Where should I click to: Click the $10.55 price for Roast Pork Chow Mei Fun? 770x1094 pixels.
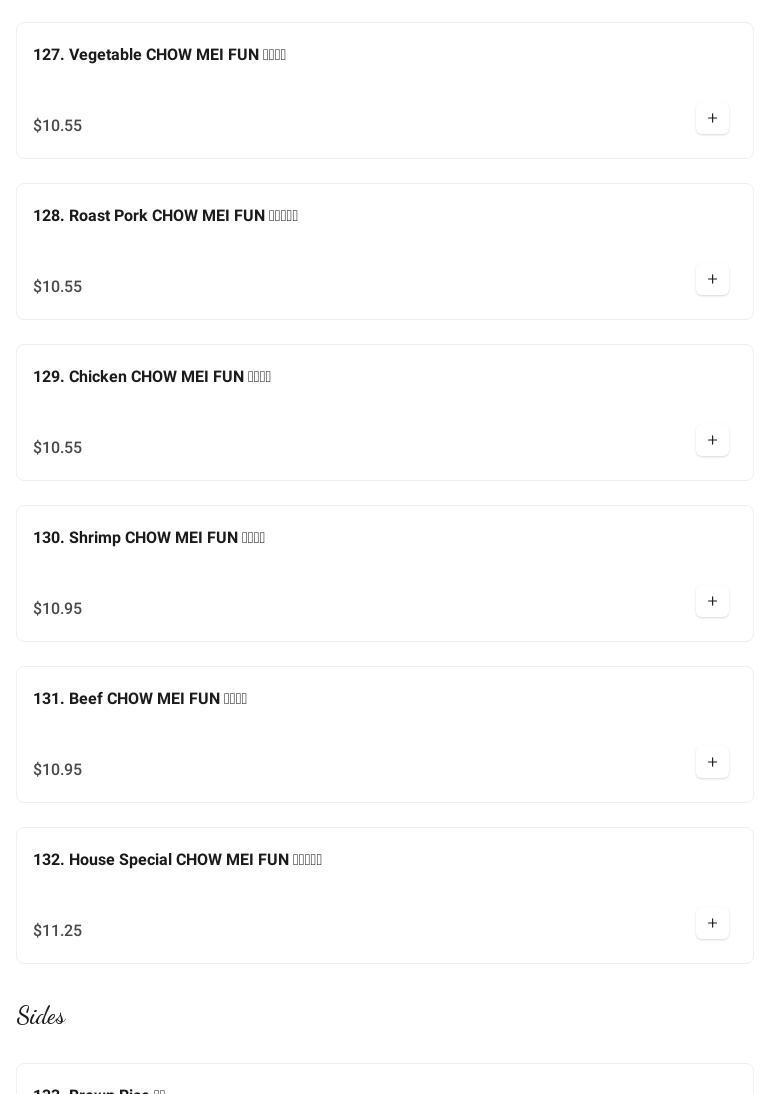58,287
